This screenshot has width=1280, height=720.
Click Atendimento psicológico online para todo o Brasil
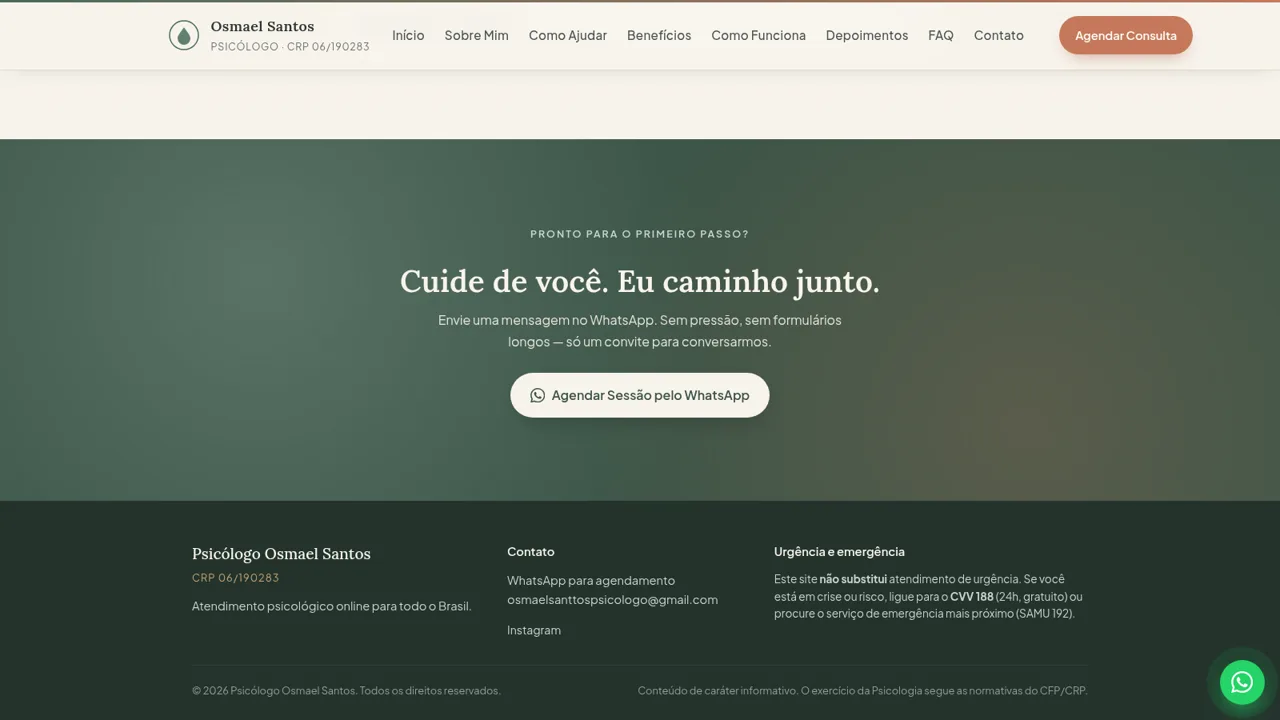(331, 606)
